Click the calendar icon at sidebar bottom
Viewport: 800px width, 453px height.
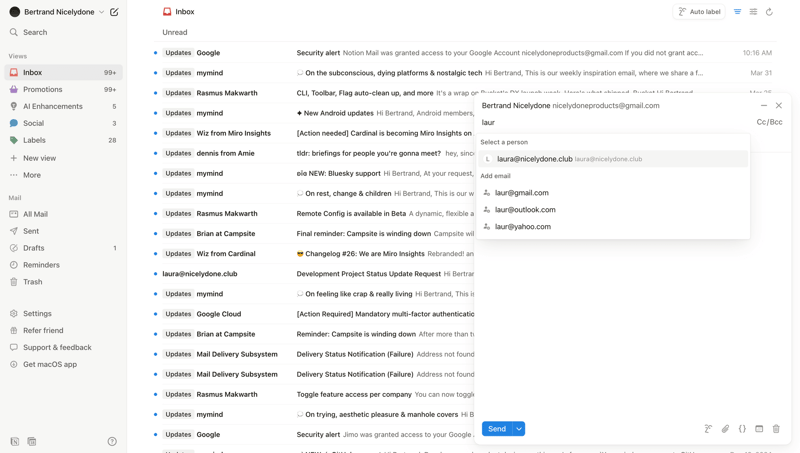tap(32, 441)
